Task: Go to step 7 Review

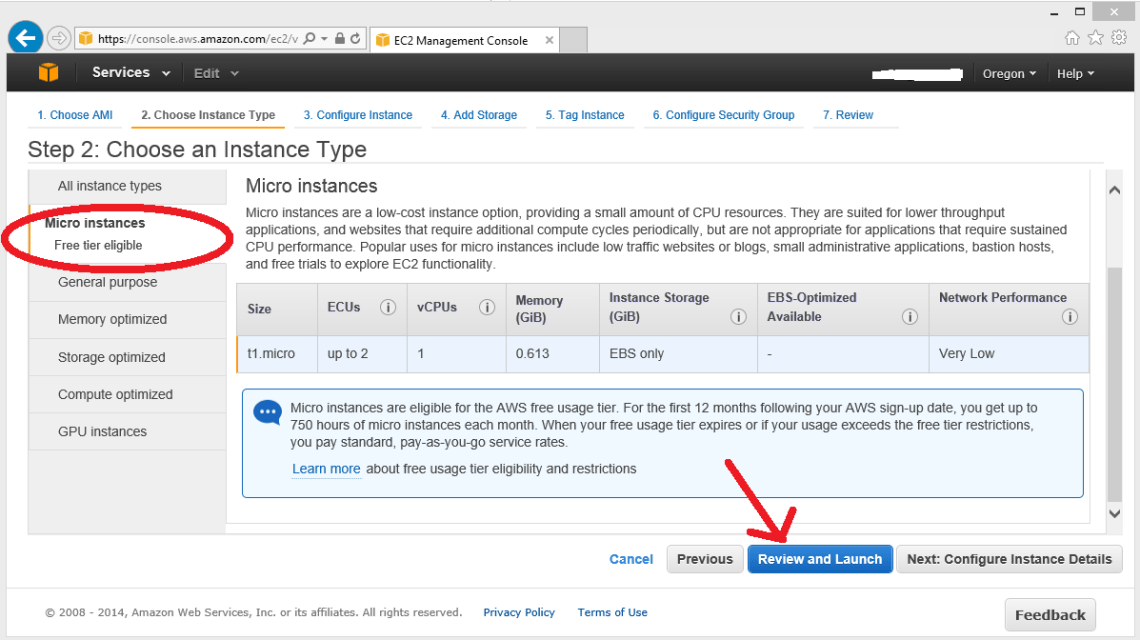Action: (x=848, y=115)
